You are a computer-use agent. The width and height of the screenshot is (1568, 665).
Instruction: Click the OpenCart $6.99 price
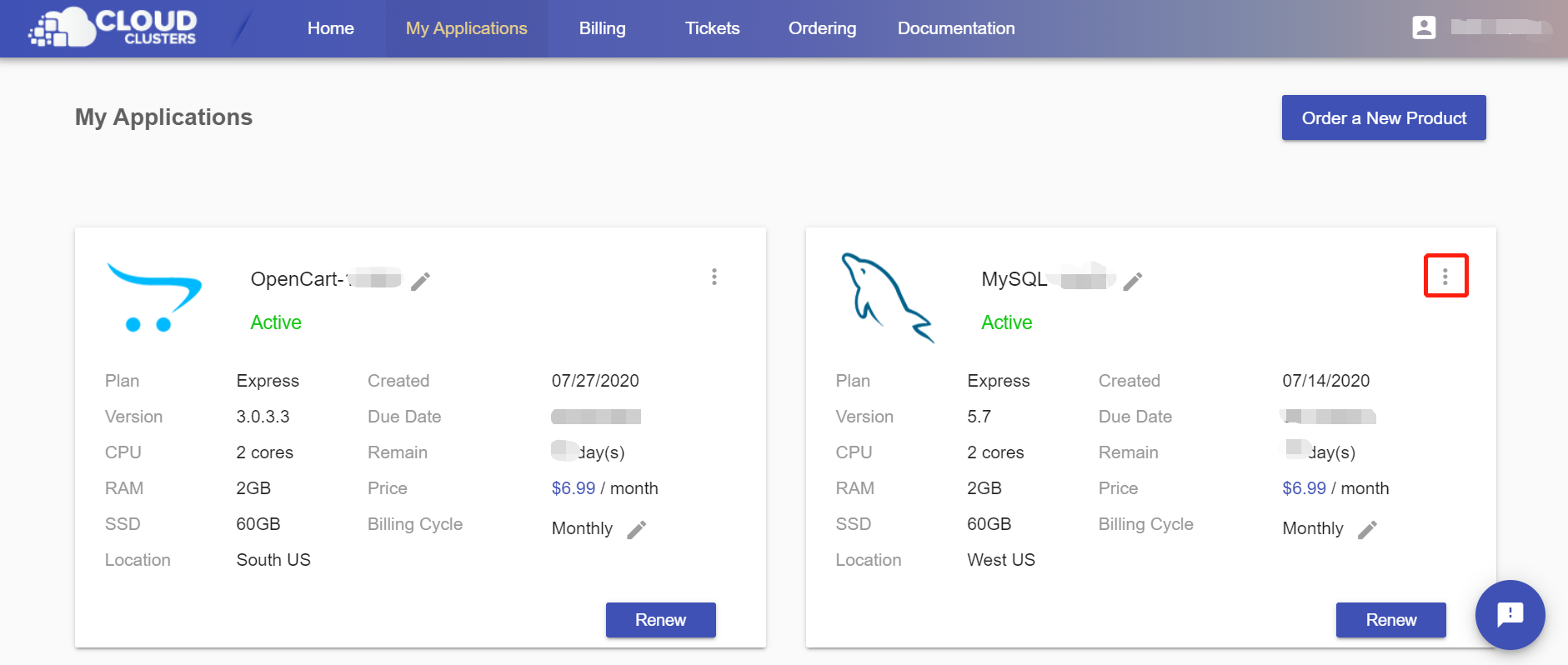pyautogui.click(x=574, y=488)
